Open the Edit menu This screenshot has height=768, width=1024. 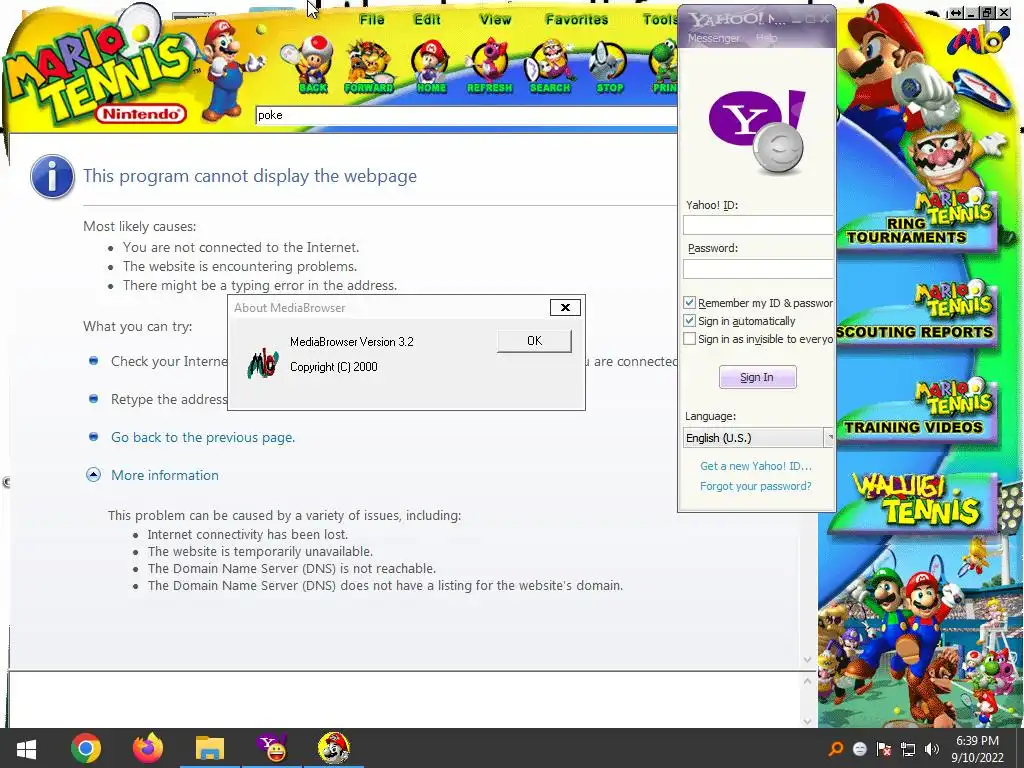click(427, 20)
